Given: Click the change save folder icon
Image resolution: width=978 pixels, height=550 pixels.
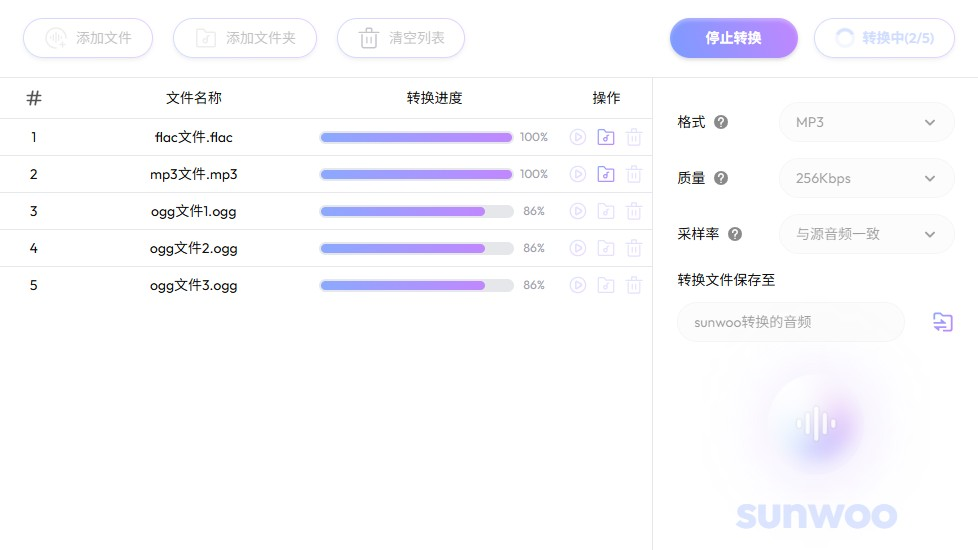Looking at the screenshot, I should (942, 322).
